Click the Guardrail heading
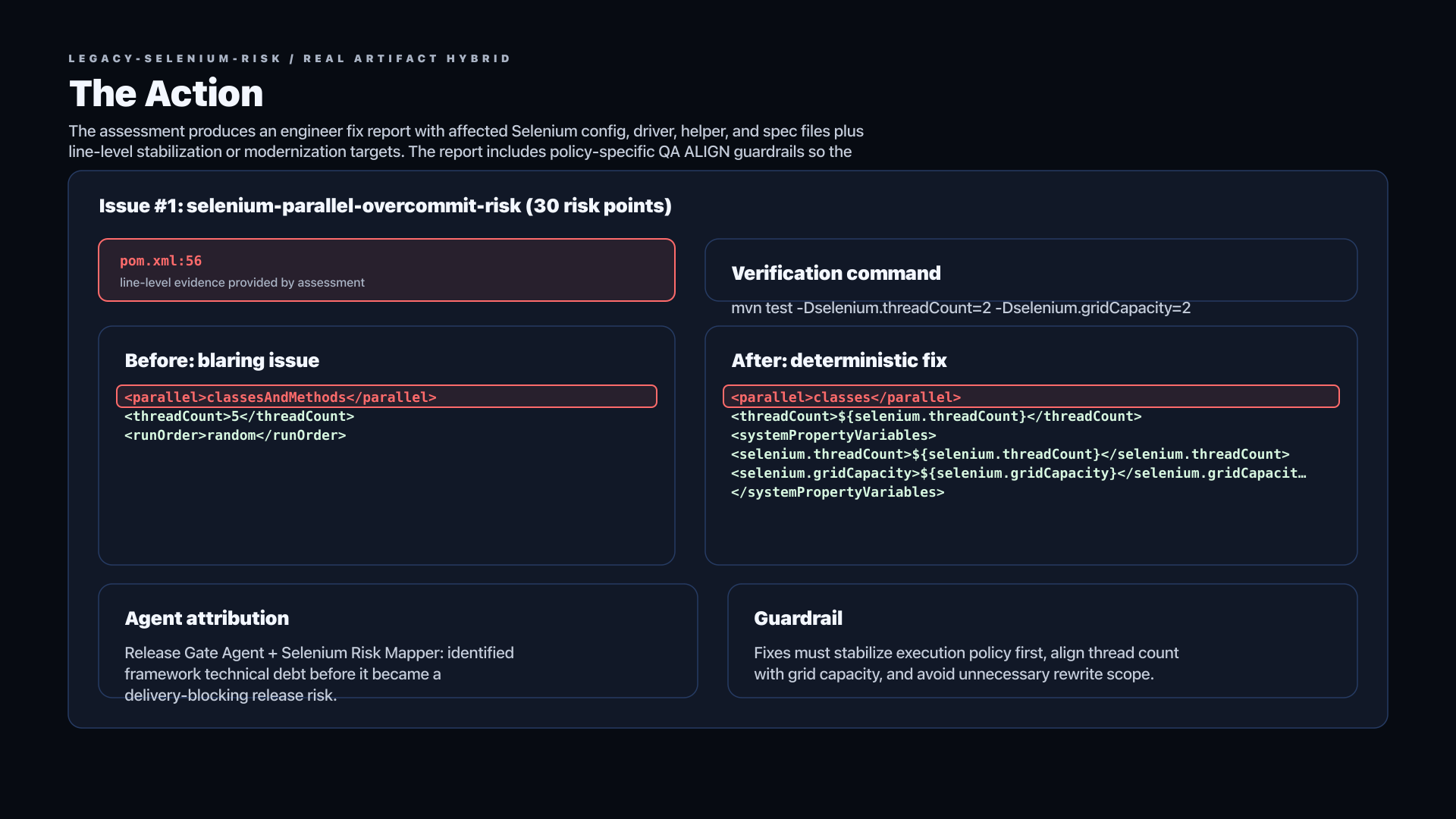The image size is (1456, 819). click(798, 618)
